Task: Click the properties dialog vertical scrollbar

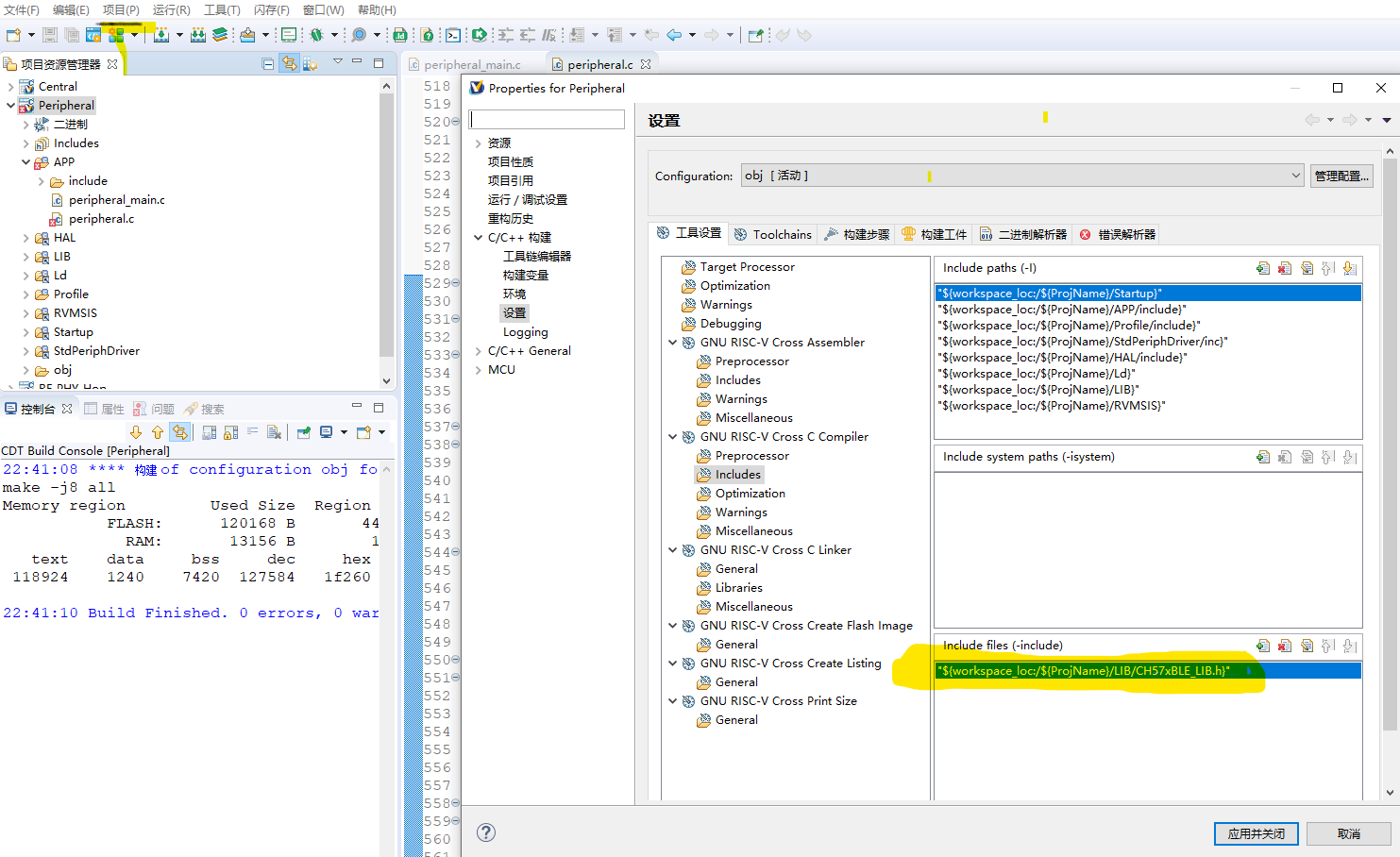Action: coord(1390,444)
